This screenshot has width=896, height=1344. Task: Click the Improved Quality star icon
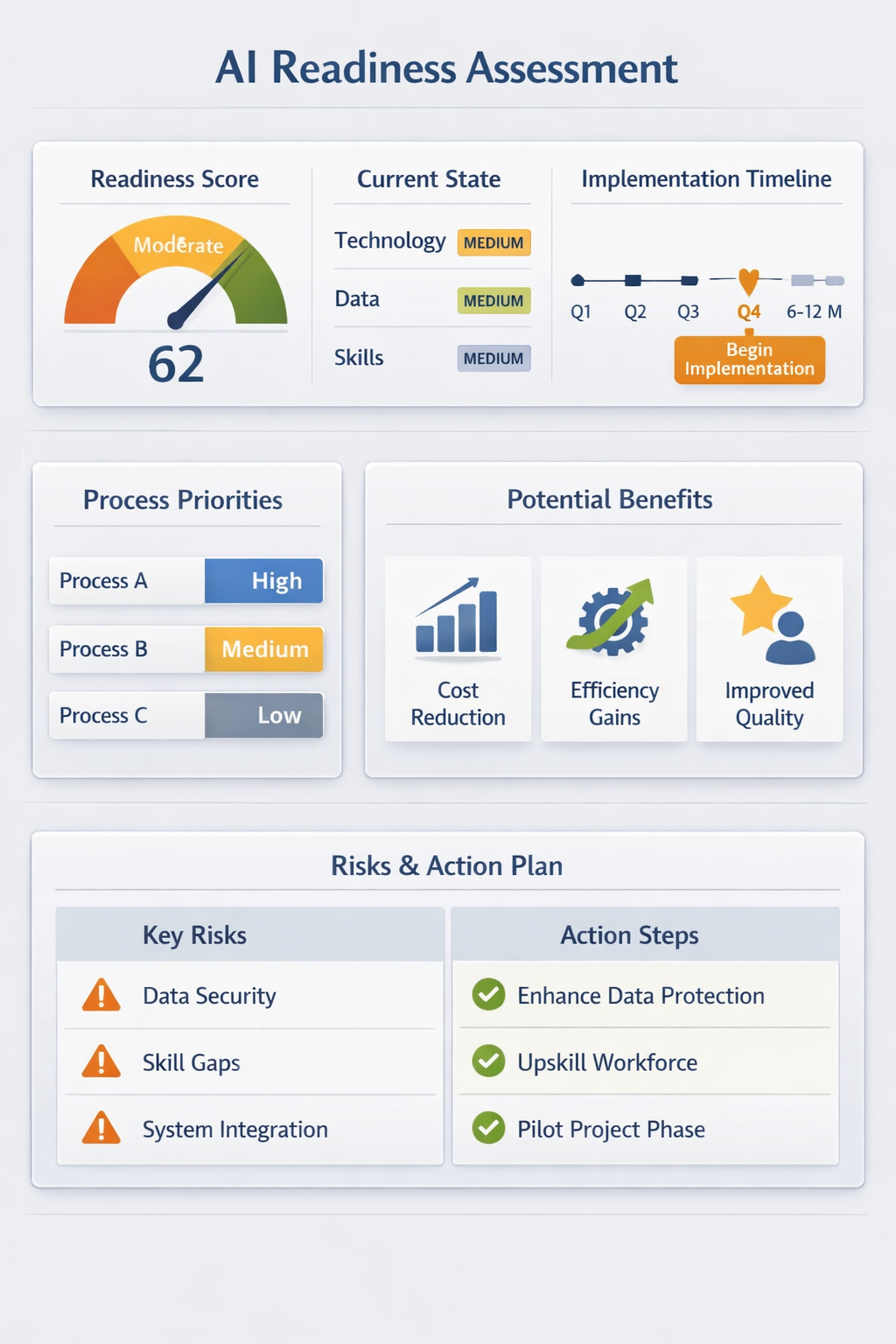(772, 618)
